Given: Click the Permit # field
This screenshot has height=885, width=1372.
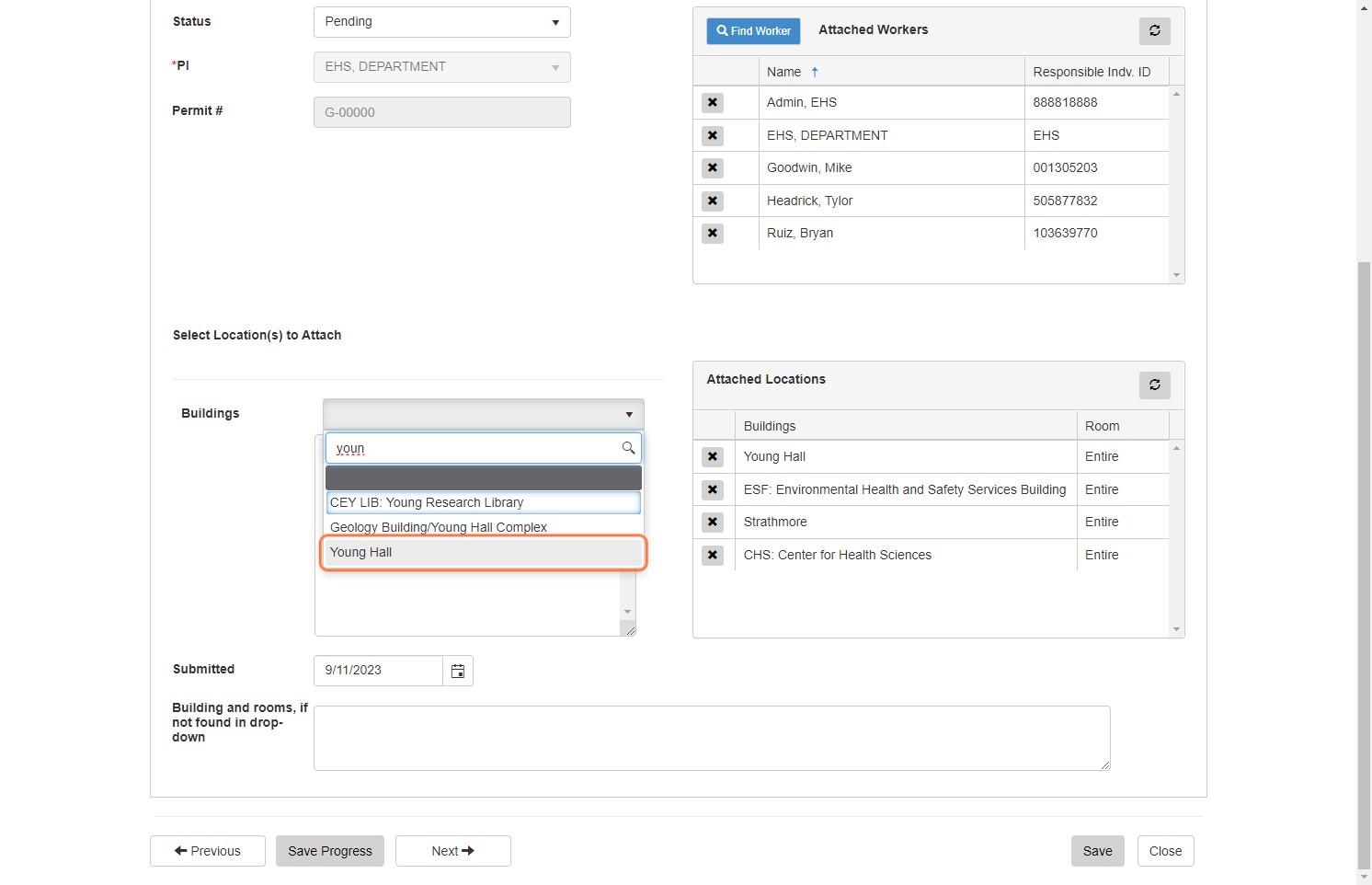Looking at the screenshot, I should coord(442,112).
